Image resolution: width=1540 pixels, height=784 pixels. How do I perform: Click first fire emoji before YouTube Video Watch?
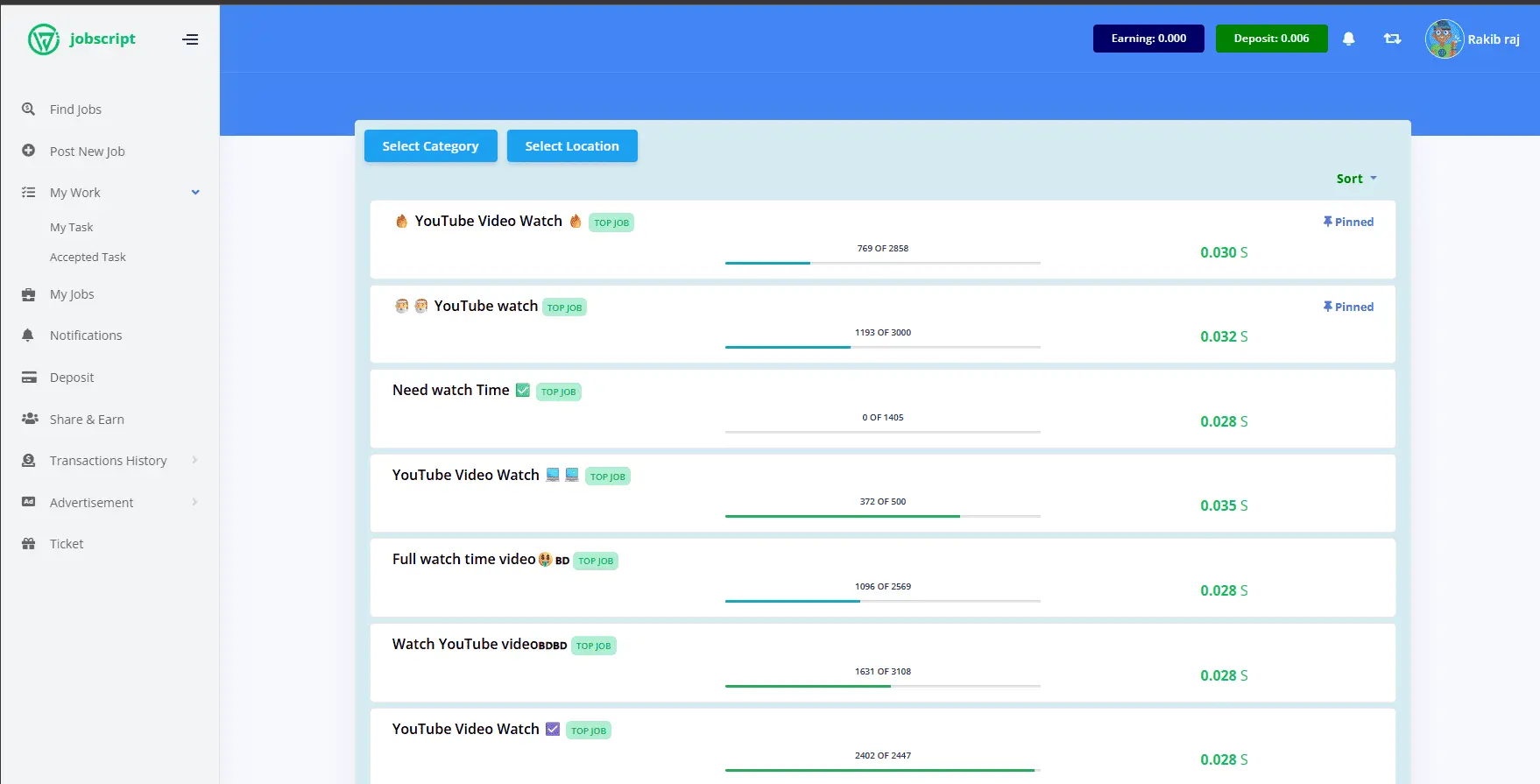pyautogui.click(x=401, y=221)
